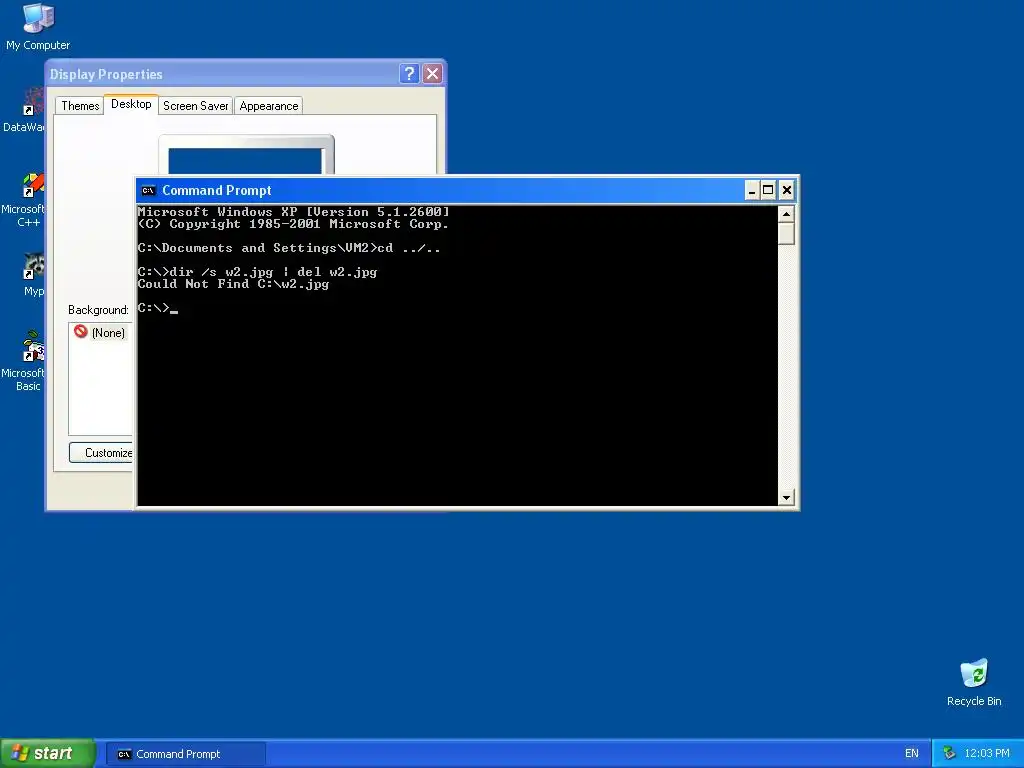
Task: Click the Command Prompt title text
Action: 216,191
